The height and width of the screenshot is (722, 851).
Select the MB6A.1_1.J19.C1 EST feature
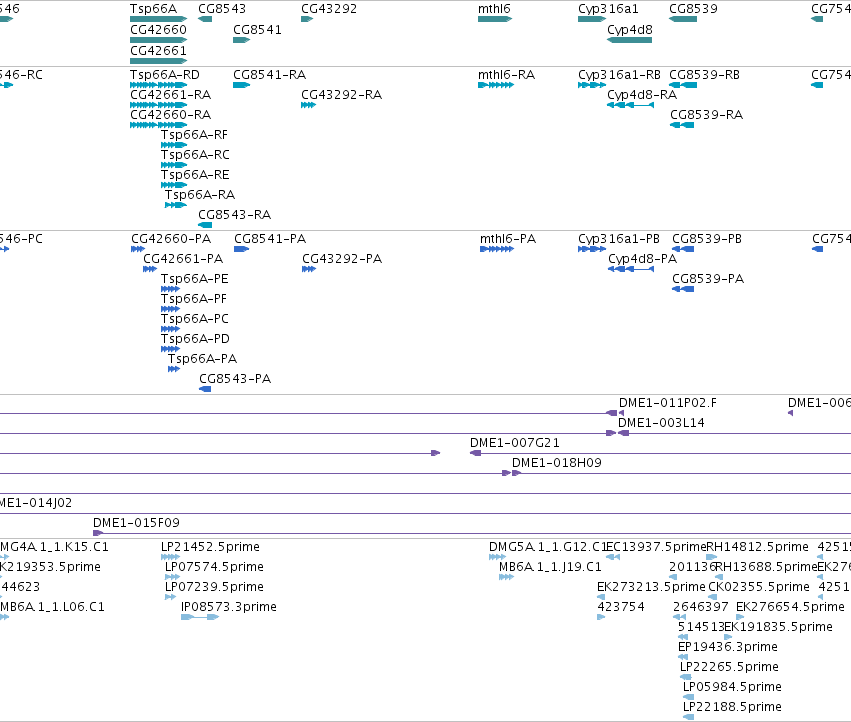pyautogui.click(x=506, y=577)
